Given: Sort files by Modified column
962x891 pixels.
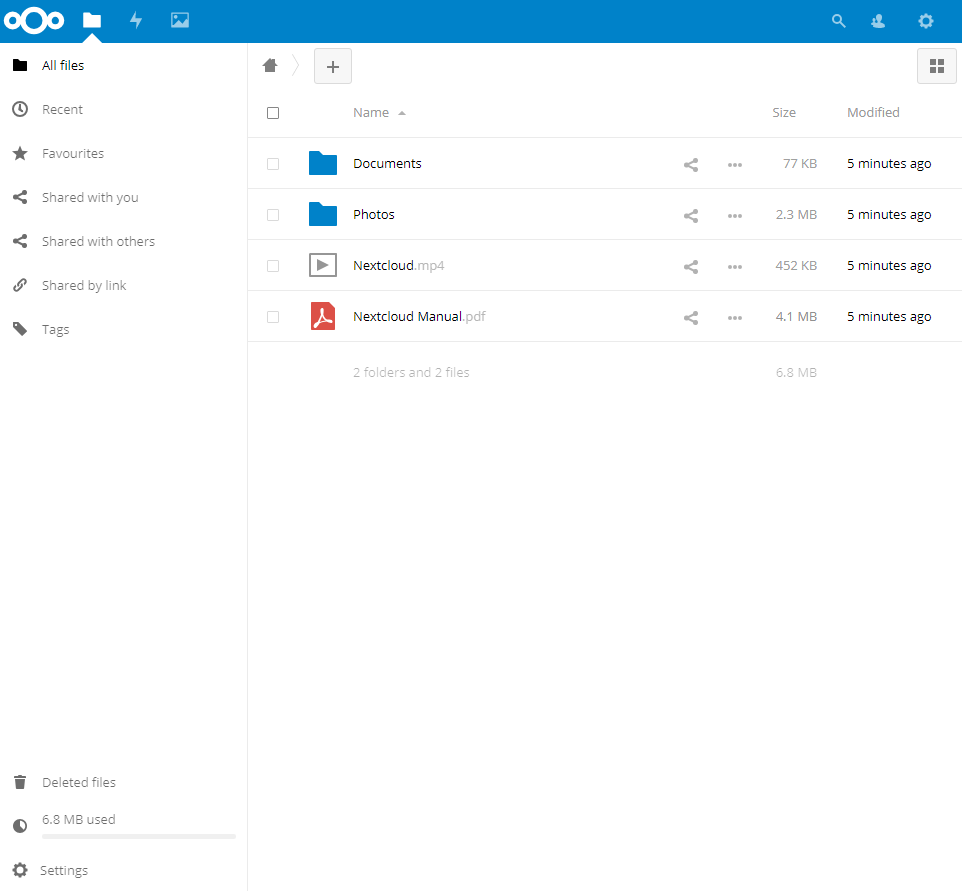Looking at the screenshot, I should pos(873,113).
